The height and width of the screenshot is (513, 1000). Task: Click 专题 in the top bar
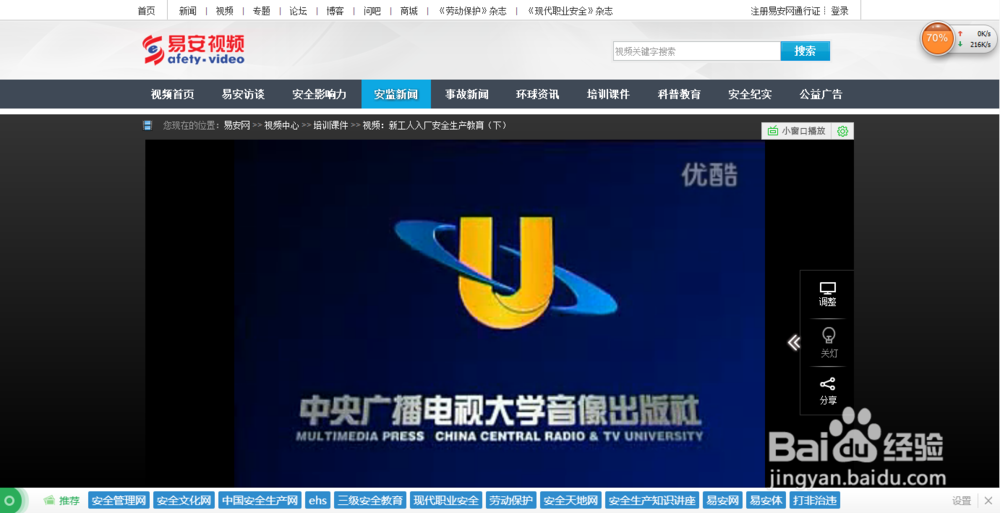click(x=261, y=10)
